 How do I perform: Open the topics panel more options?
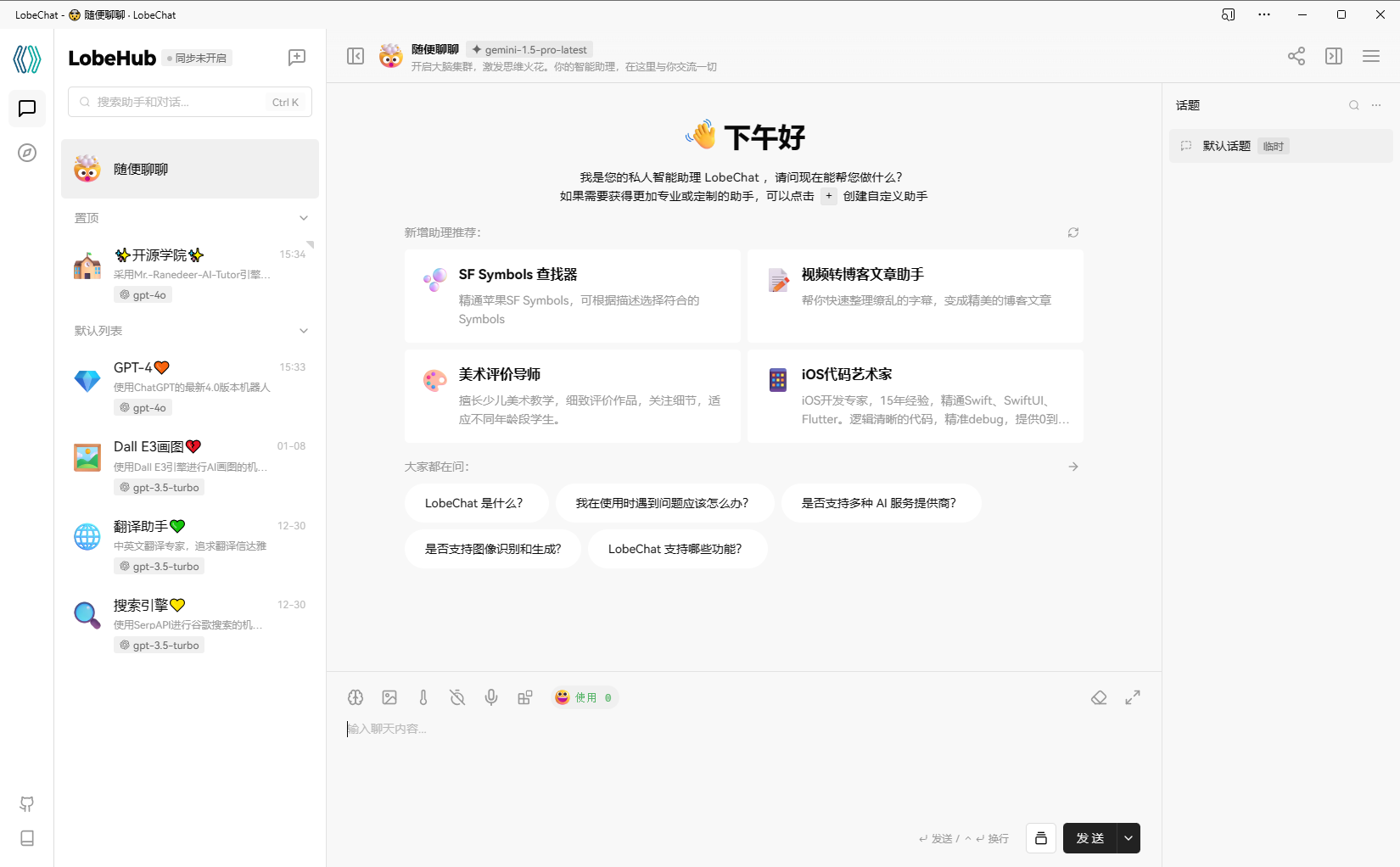pos(1376,105)
